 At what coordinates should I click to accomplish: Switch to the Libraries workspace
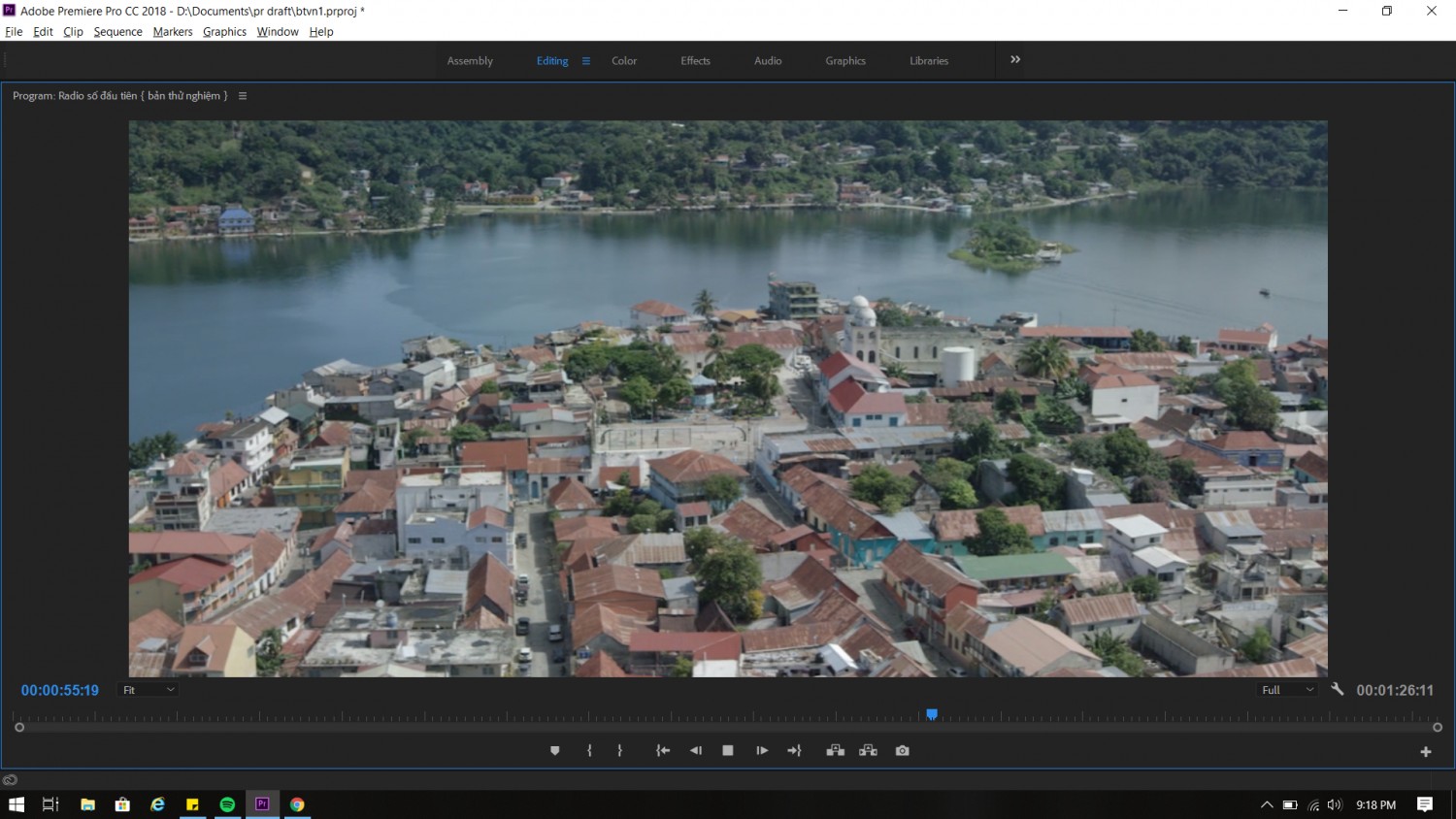pos(929,61)
